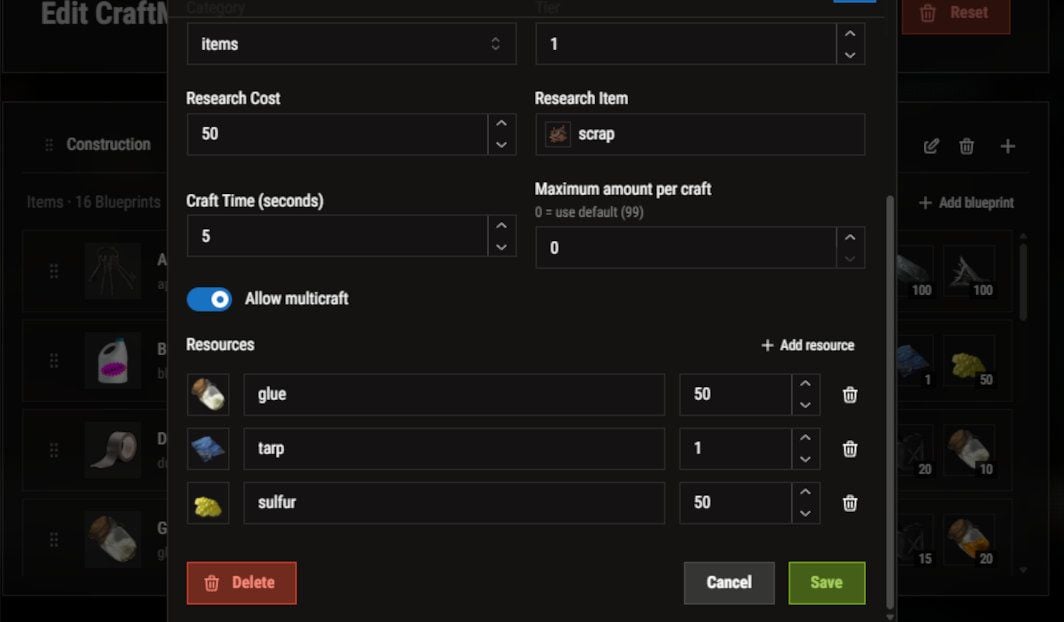This screenshot has width=1064, height=622.
Task: Increase the Research Cost value
Action: pyautogui.click(x=501, y=123)
